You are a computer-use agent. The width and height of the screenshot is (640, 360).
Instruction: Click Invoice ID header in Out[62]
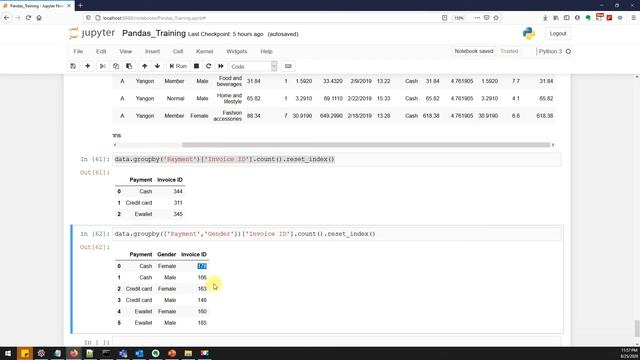coord(194,254)
